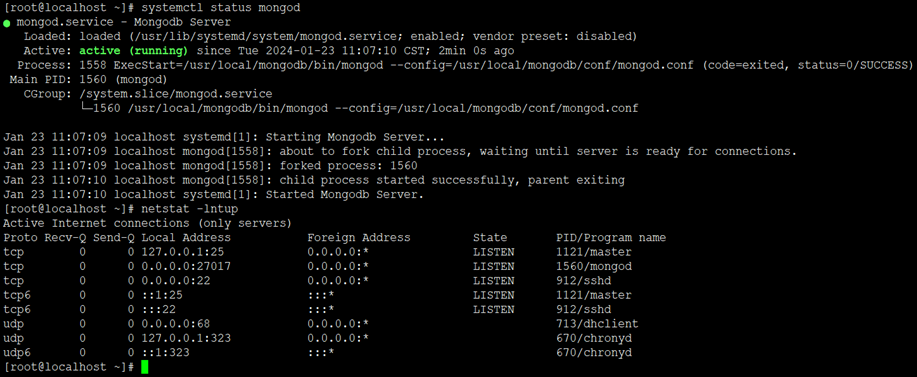Click the 127.0.0.1:25 address entry
The height and width of the screenshot is (377, 917).
pyautogui.click(x=182, y=252)
